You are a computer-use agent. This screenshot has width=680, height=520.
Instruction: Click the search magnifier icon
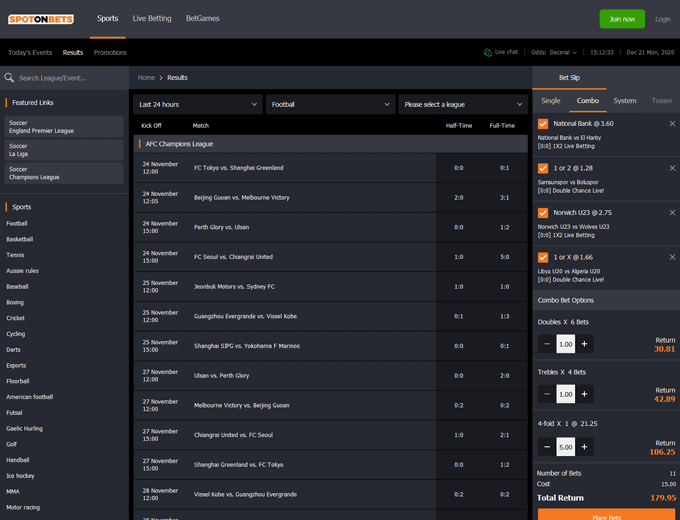click(x=9, y=78)
